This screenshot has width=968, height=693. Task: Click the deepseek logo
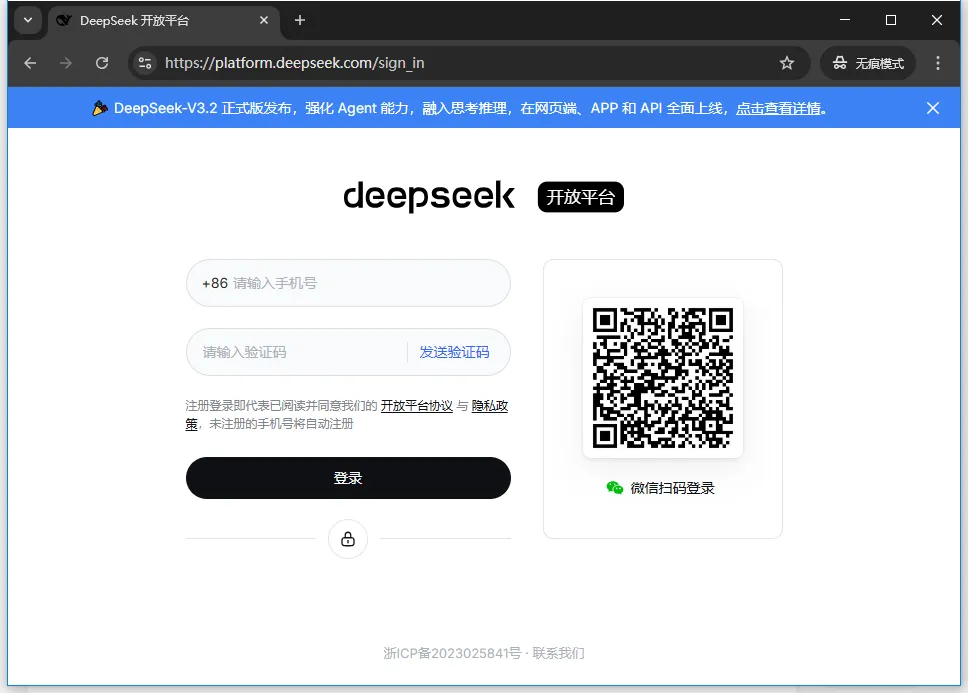[429, 196]
